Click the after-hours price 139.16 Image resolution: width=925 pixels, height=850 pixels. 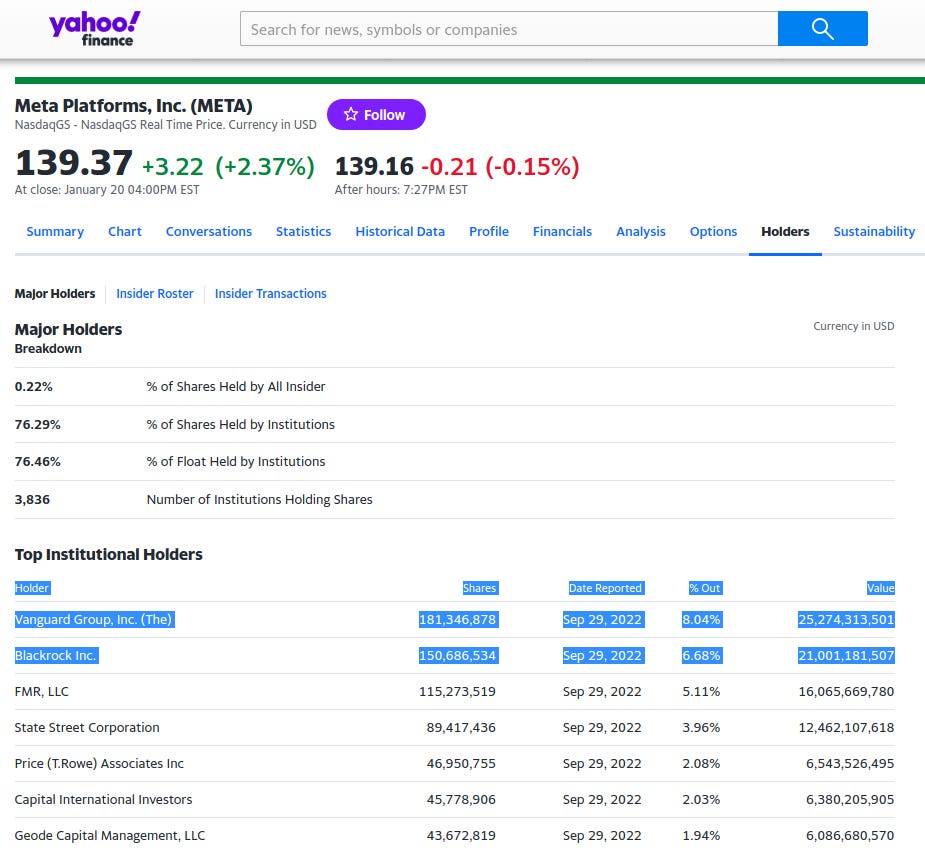[x=374, y=166]
